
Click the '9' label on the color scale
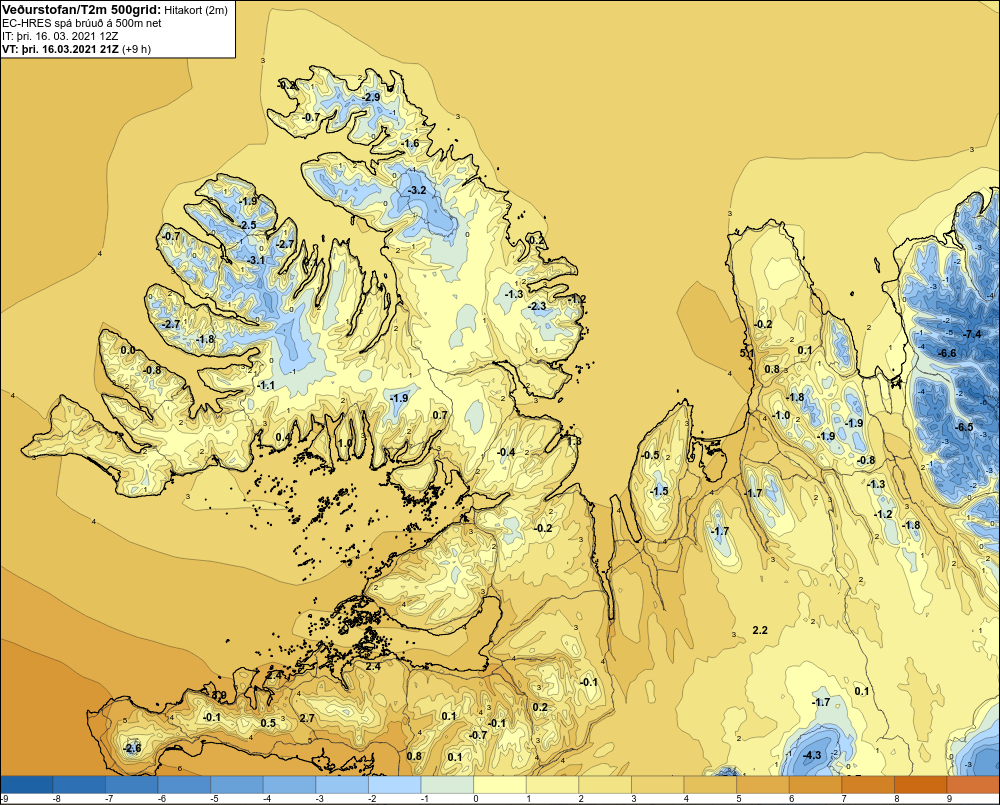(x=949, y=799)
